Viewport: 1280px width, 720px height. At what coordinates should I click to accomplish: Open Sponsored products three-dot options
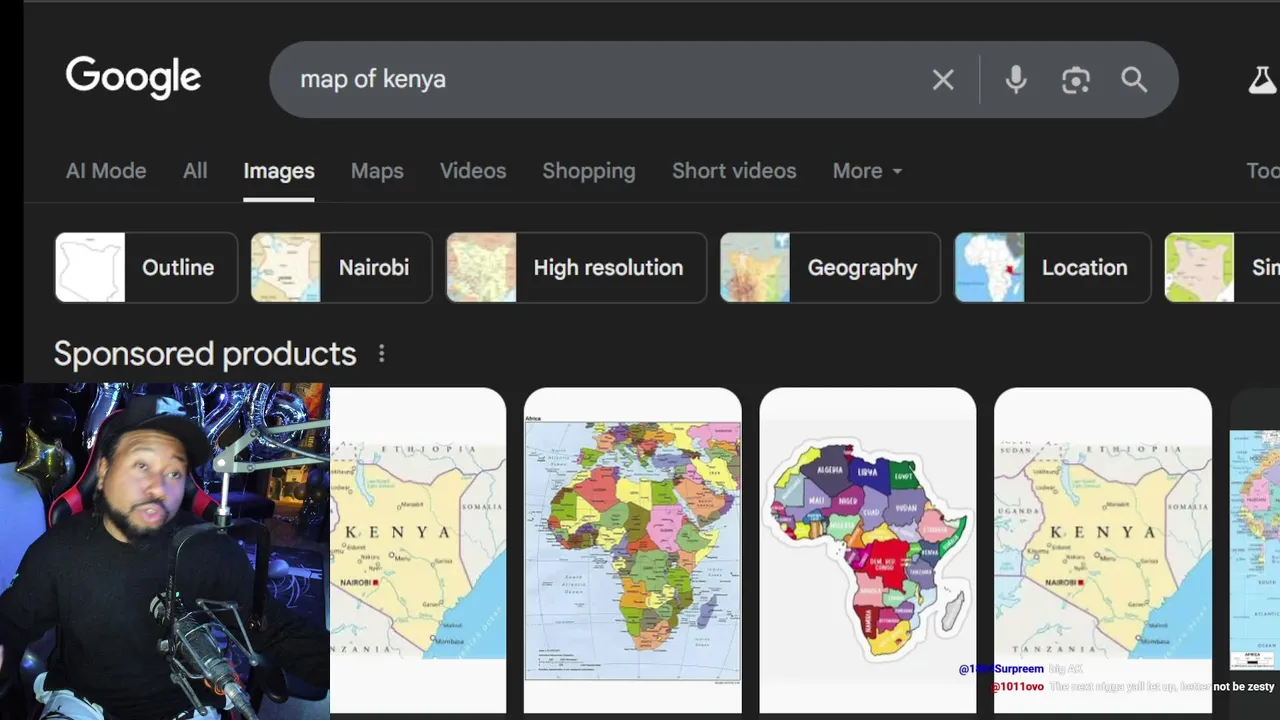[381, 354]
